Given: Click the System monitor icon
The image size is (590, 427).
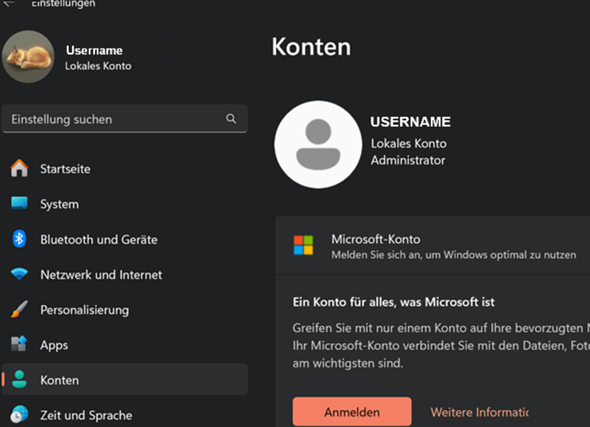Looking at the screenshot, I should pos(19,203).
